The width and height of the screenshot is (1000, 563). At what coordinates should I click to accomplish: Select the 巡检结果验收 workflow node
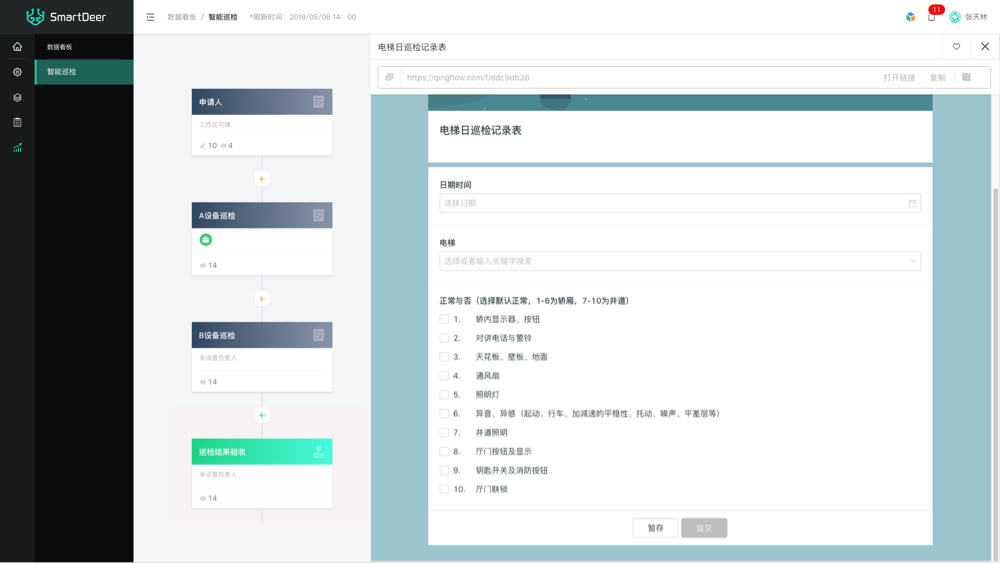click(x=262, y=452)
